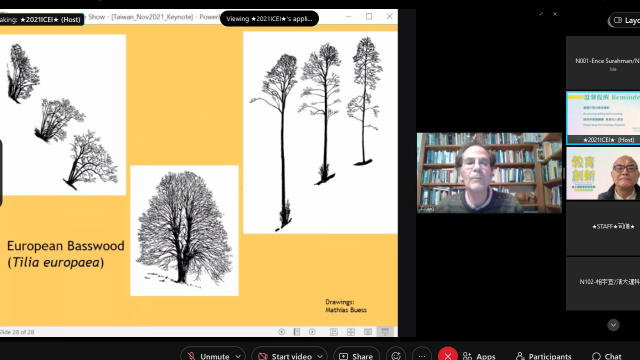Image resolution: width=640 pixels, height=360 pixels.
Task: Go to next slide in PowerPoint status bar
Action: pos(312,332)
